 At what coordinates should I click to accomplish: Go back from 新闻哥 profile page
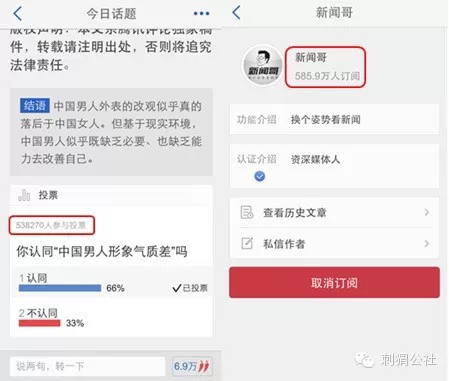point(236,13)
